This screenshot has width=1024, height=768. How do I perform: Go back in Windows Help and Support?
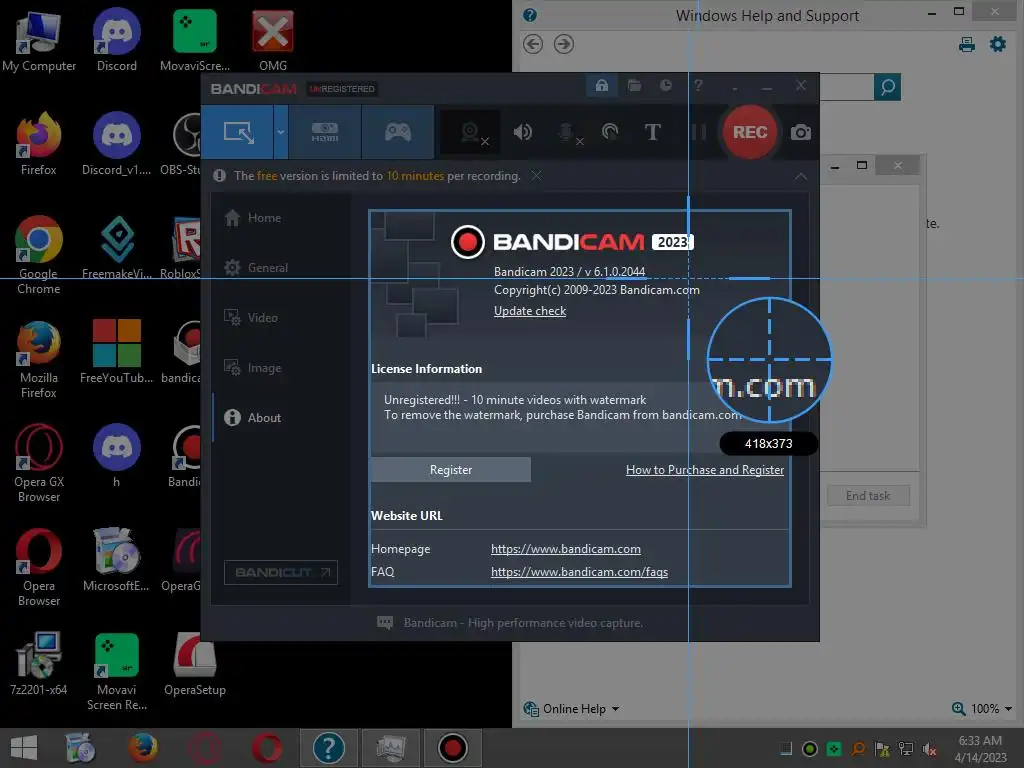click(x=533, y=44)
